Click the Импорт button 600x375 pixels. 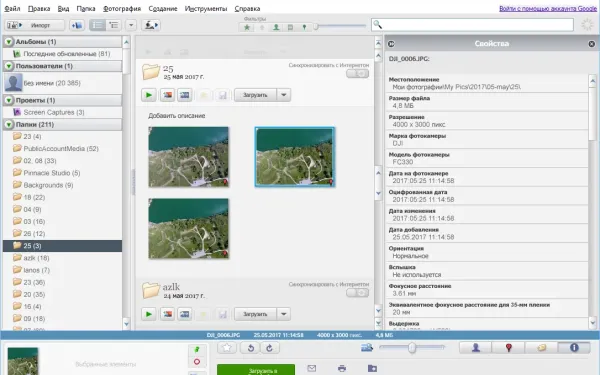pos(35,25)
